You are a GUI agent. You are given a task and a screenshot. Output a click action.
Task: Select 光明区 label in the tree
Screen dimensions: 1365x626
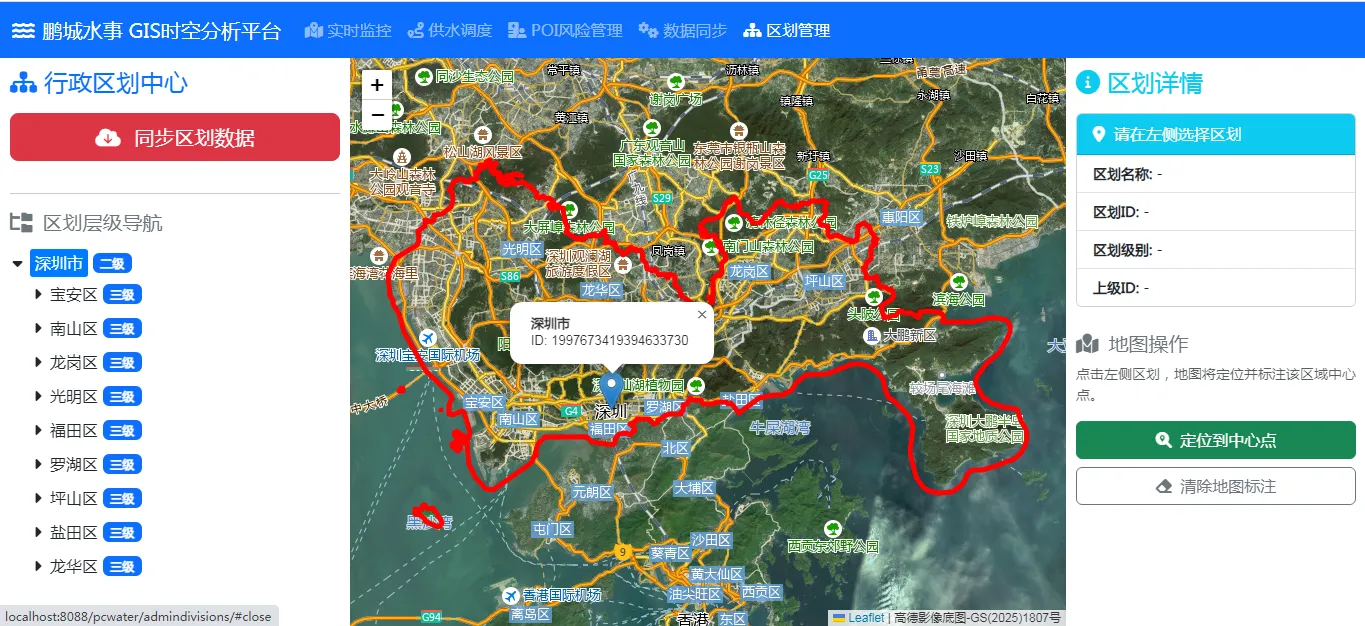tap(74, 396)
